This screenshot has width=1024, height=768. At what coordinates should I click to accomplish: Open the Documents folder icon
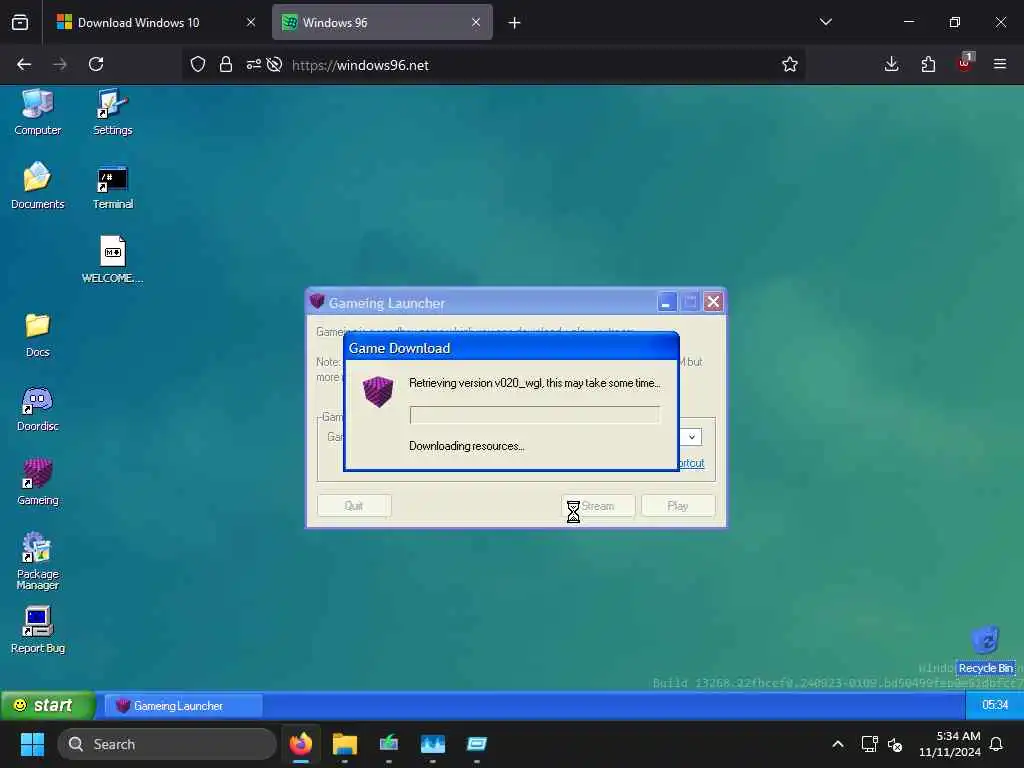point(37,186)
